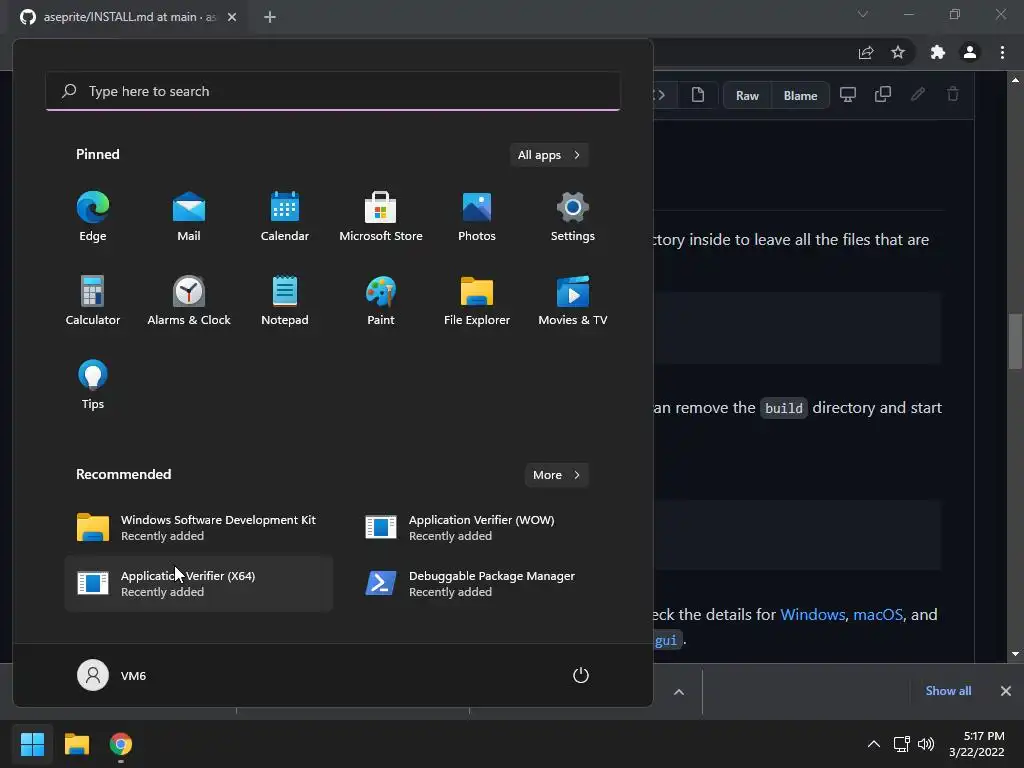
Task: Open a new Chrome tab
Action: tap(270, 17)
